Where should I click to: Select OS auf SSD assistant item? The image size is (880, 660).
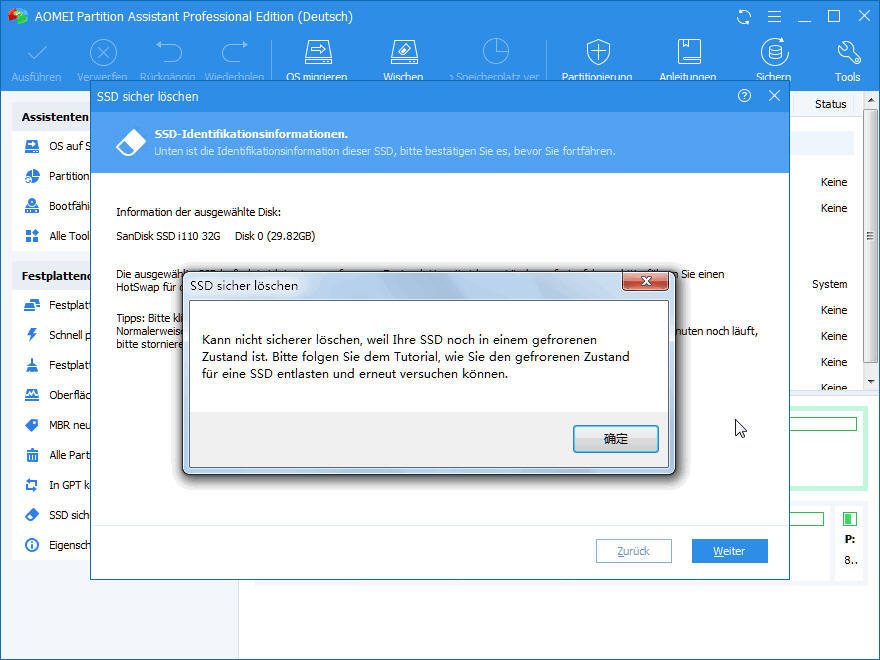point(56,146)
